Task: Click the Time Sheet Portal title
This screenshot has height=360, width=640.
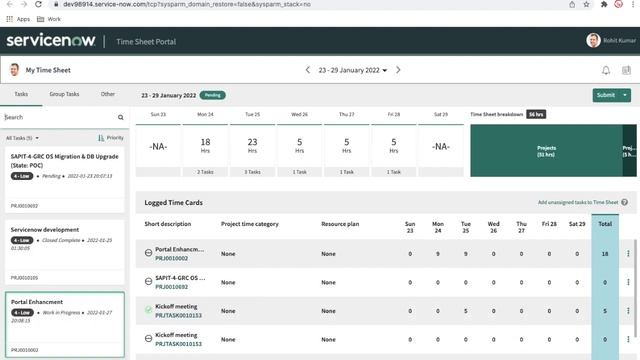Action: 146,42
